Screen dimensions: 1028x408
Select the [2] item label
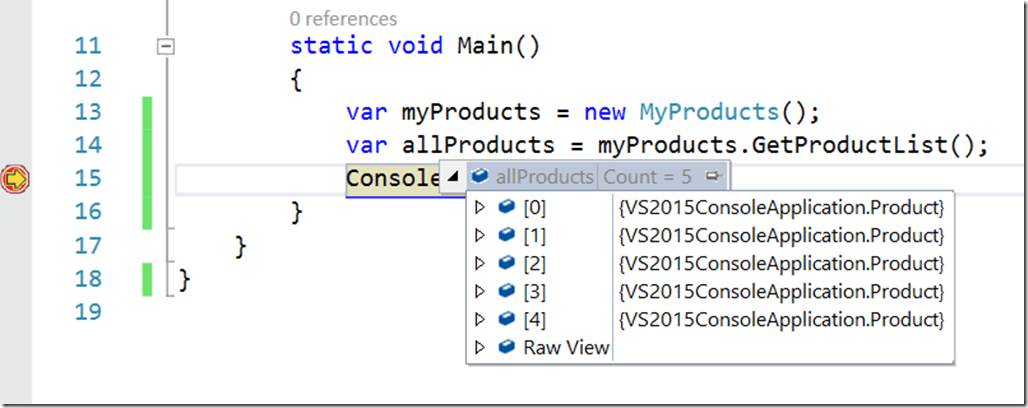pyautogui.click(x=535, y=264)
